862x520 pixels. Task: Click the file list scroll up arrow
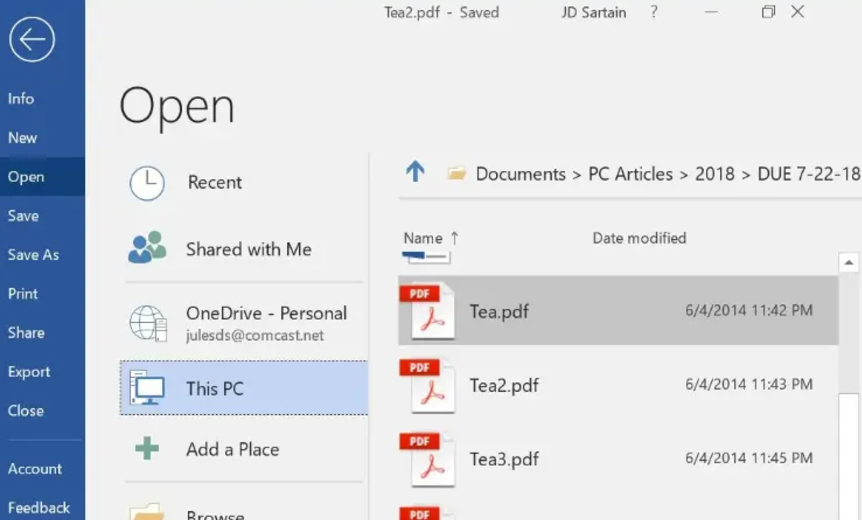click(848, 263)
